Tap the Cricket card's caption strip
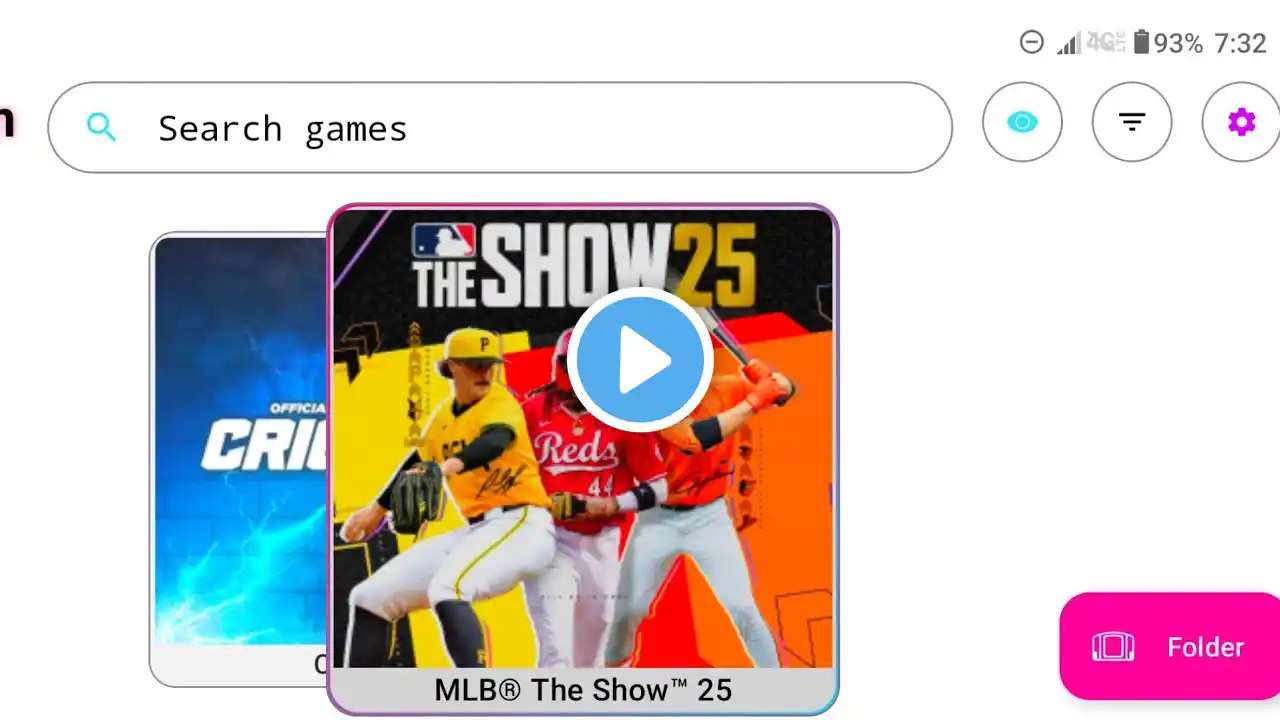Image resolution: width=1280 pixels, height=720 pixels. (x=240, y=665)
